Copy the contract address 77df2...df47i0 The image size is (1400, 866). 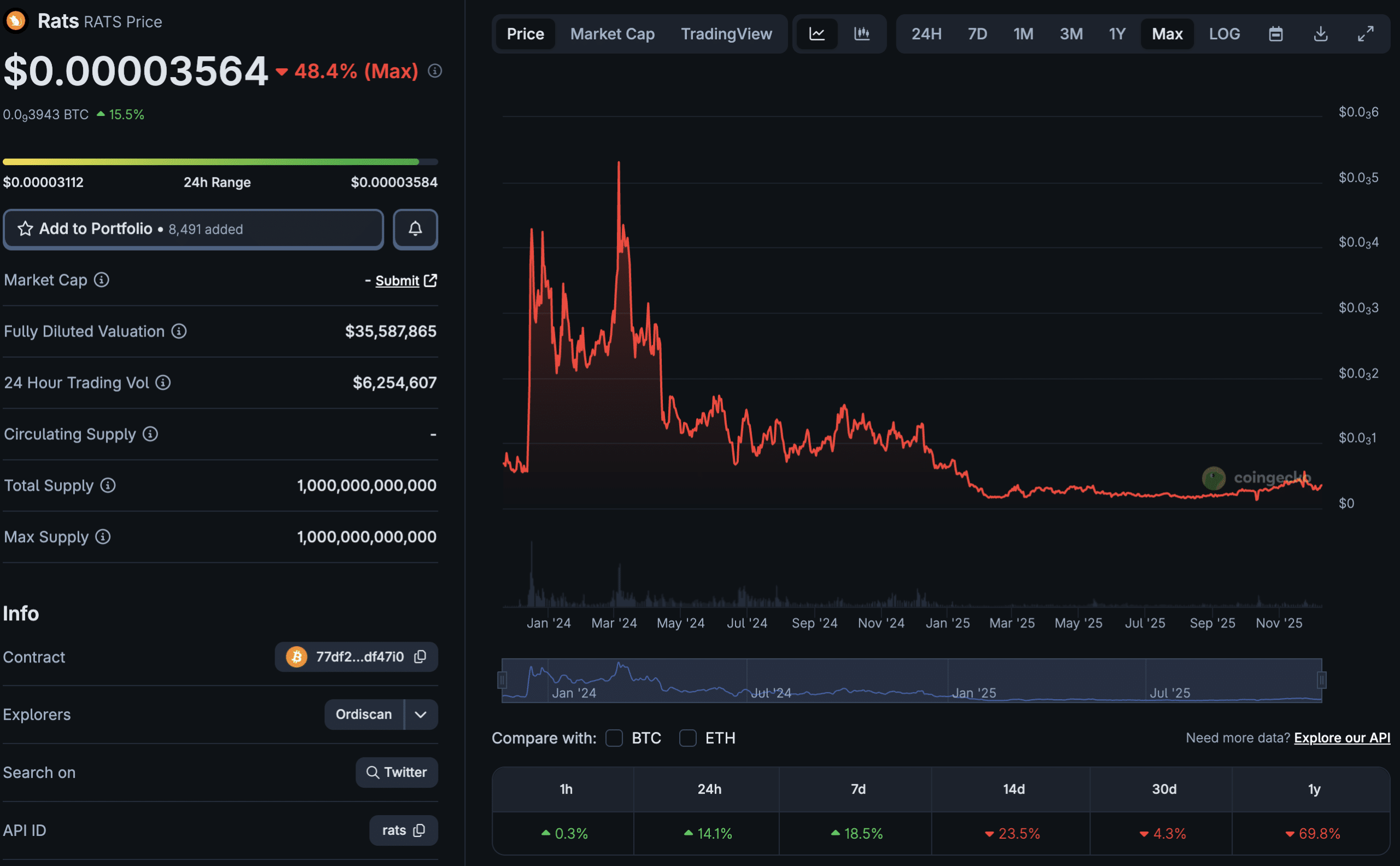(421, 656)
